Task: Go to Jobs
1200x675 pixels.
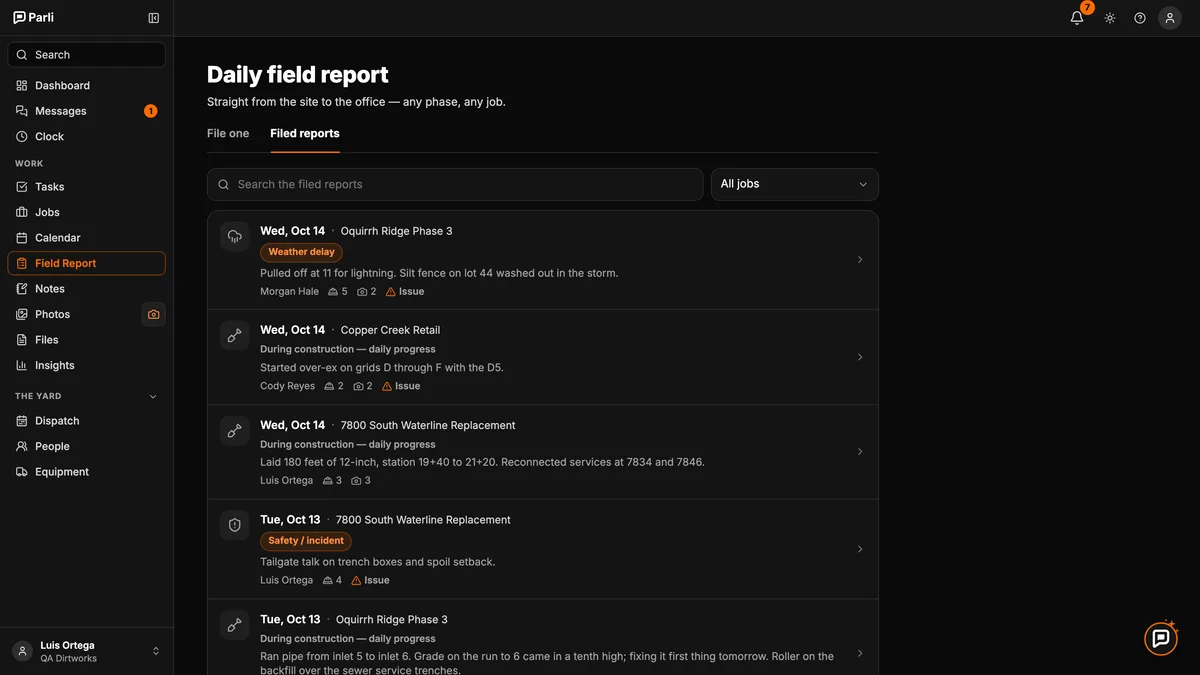Action: click(86, 212)
